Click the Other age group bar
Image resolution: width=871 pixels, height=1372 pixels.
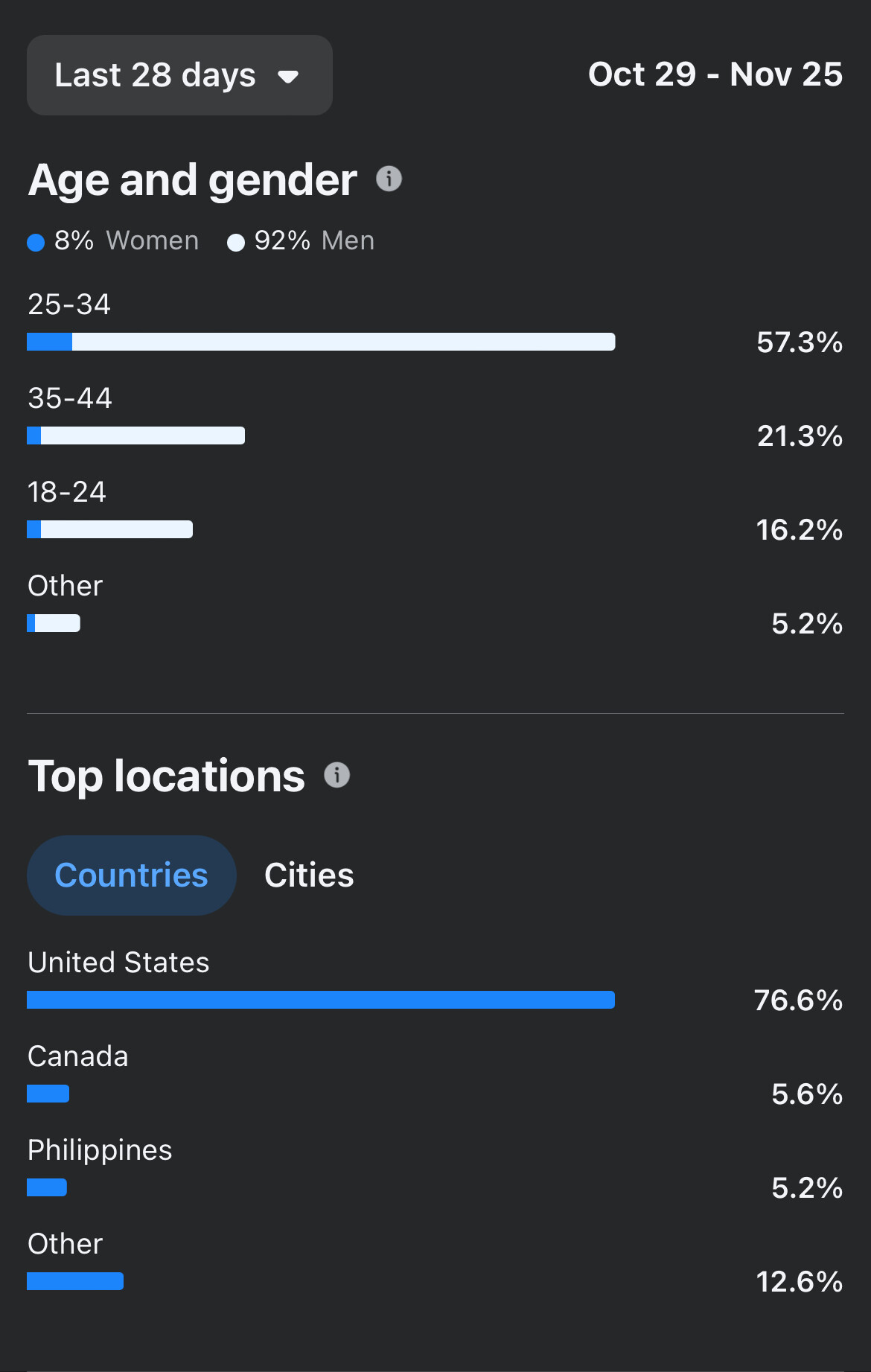54,623
